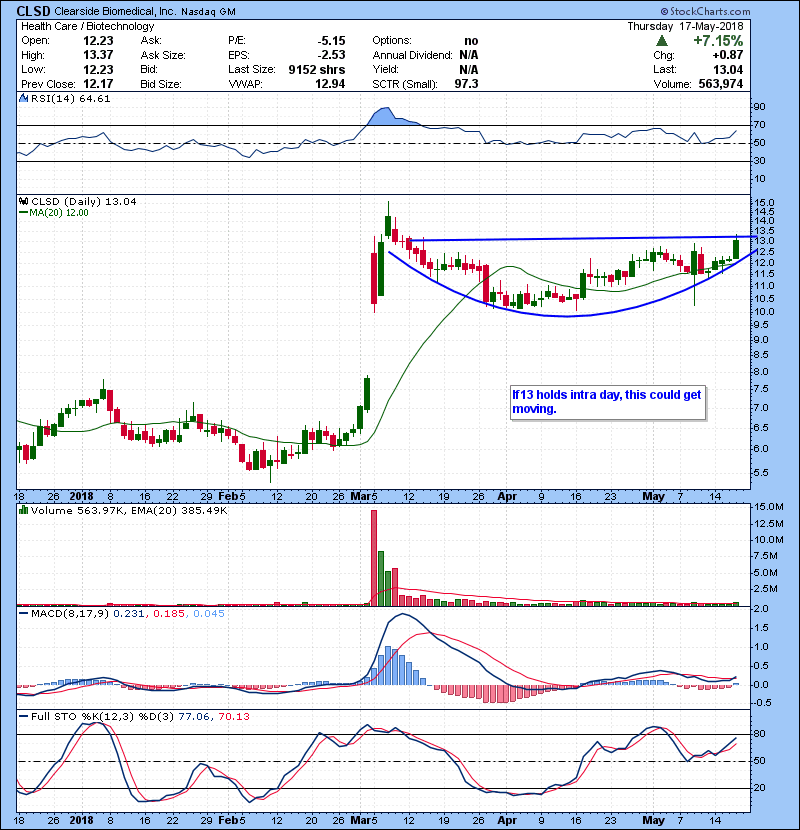Select the Open price value 12.23

point(98,41)
